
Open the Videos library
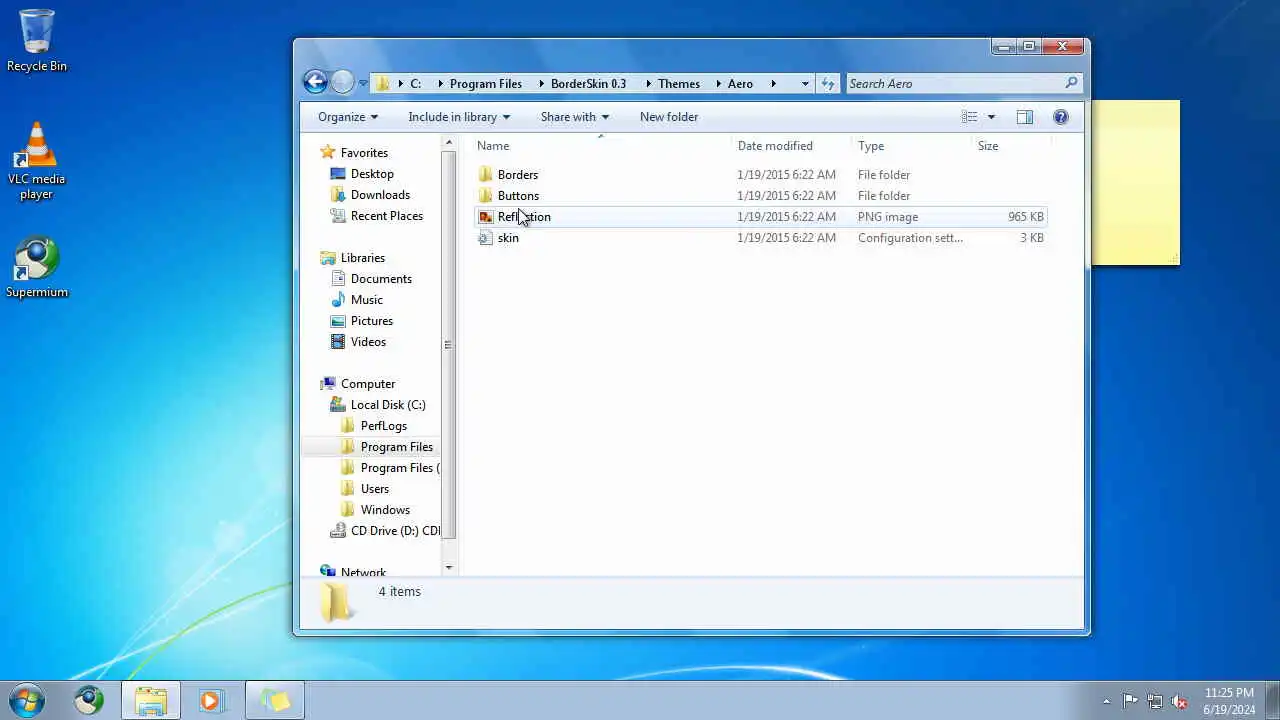368,342
